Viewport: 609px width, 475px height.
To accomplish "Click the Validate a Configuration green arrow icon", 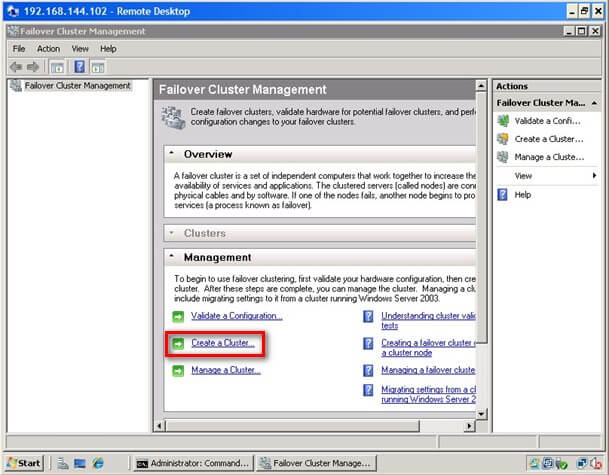I will coord(178,317).
